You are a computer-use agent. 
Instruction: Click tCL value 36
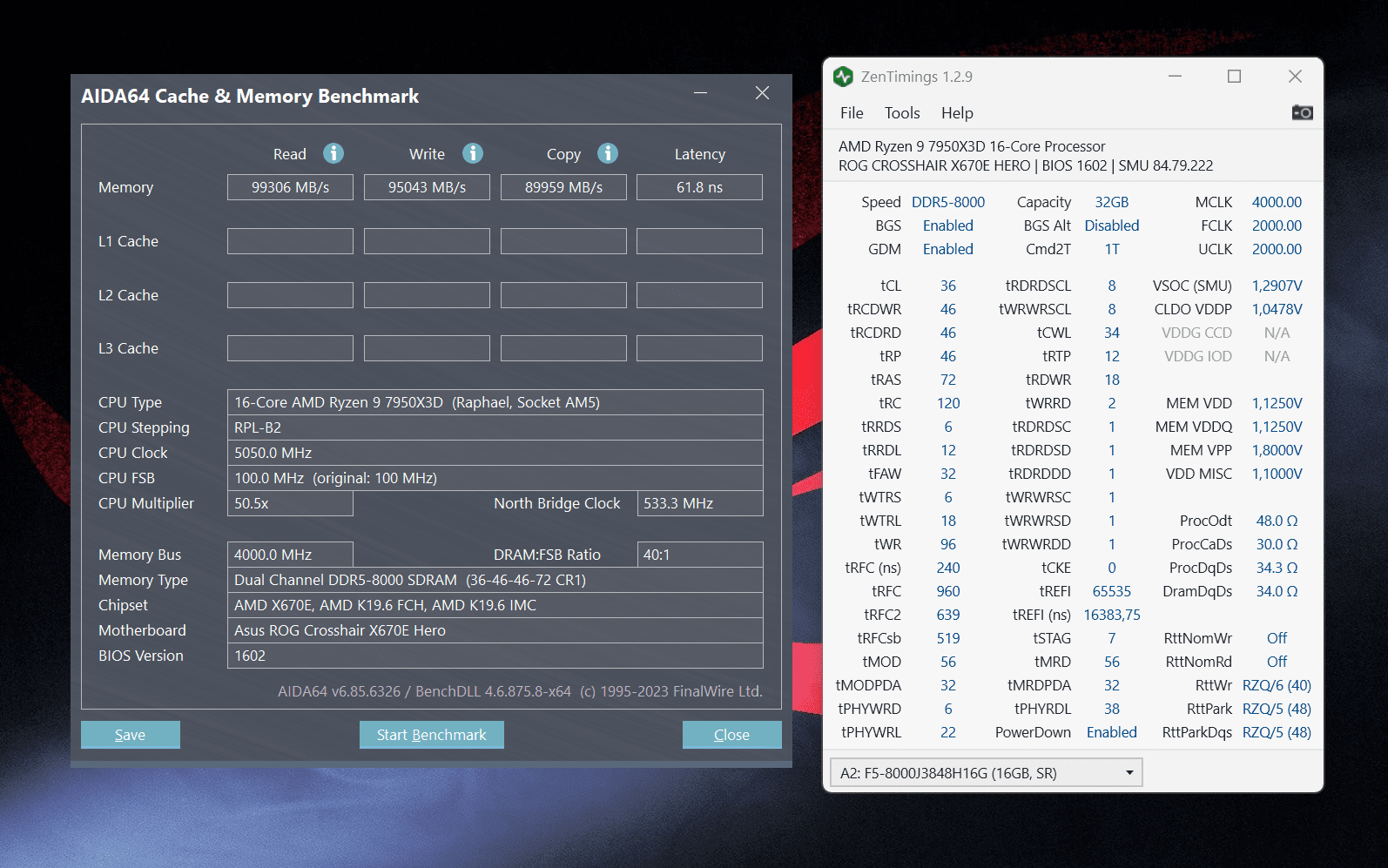coord(948,286)
